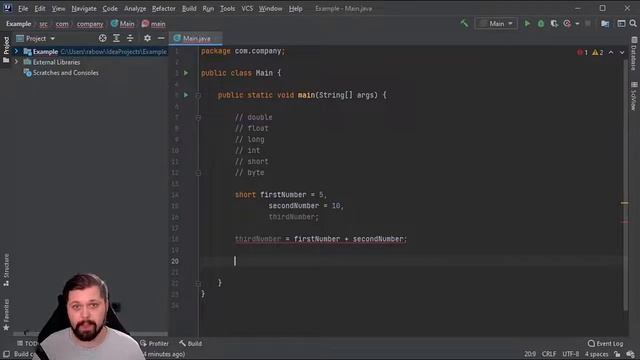This screenshot has height=360, width=640.
Task: Select the Main.java editor tab
Action: coord(196,38)
